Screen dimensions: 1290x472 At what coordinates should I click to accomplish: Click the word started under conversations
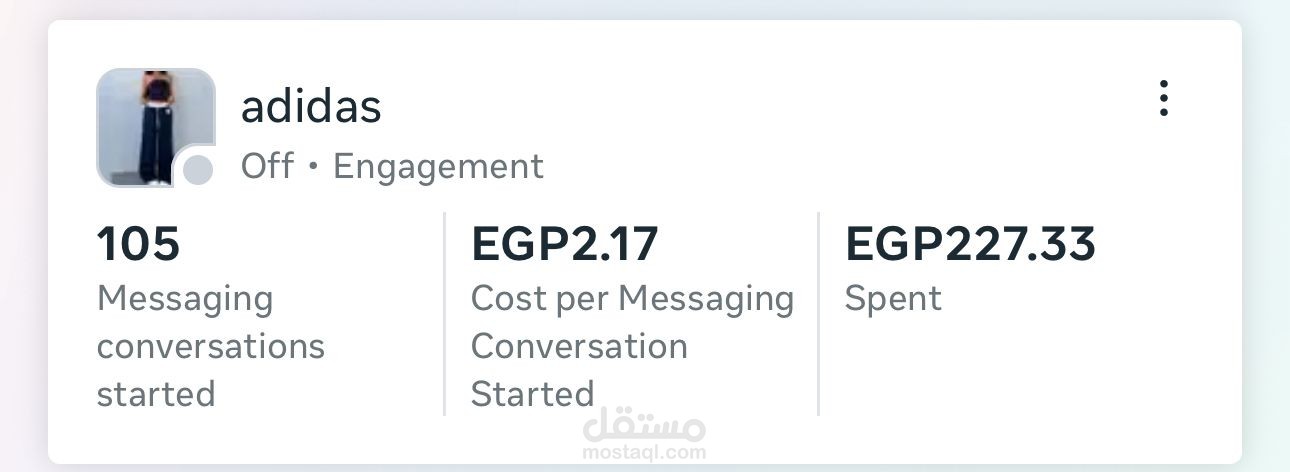coord(156,394)
